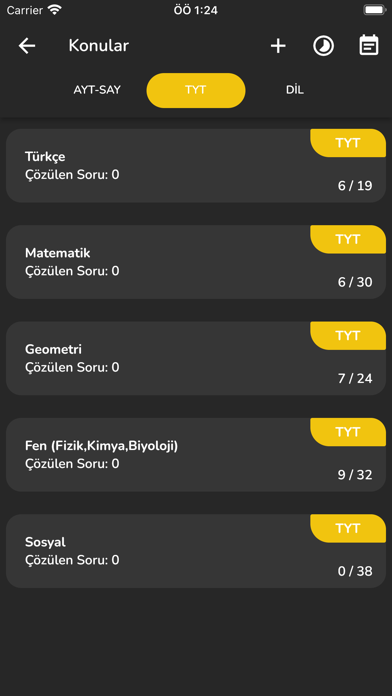The image size is (392, 696).
Task: Open Fen (Fizik,Kimya,Biyoloji) card
Action: click(196, 455)
